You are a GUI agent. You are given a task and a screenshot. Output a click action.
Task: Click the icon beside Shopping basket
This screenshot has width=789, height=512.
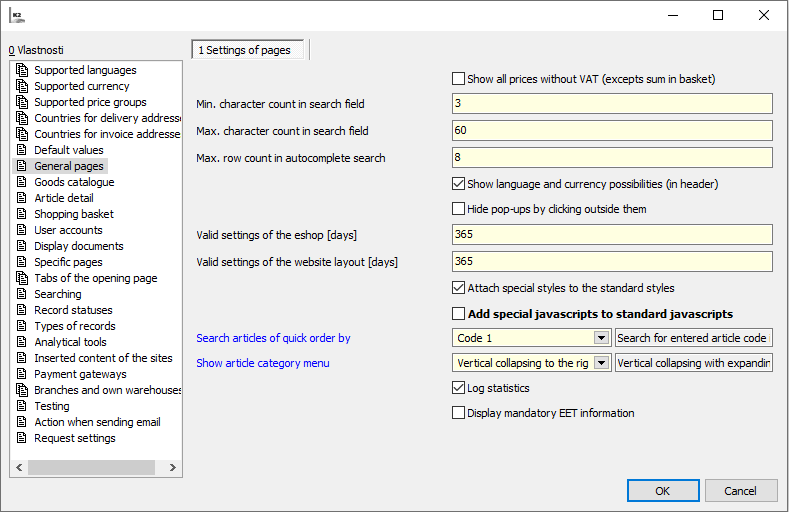(22, 214)
